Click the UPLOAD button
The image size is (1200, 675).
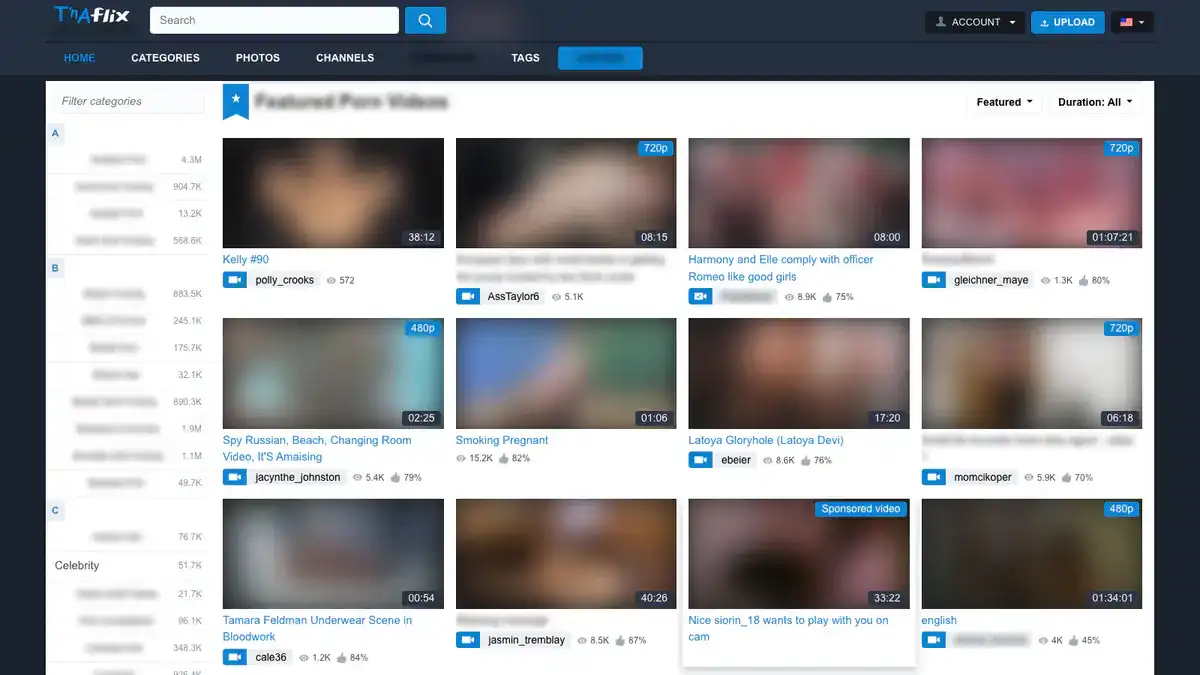[1067, 22]
